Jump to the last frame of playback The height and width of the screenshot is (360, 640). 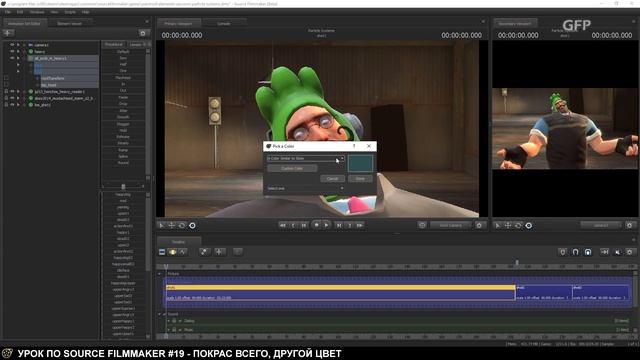click(x=360, y=225)
